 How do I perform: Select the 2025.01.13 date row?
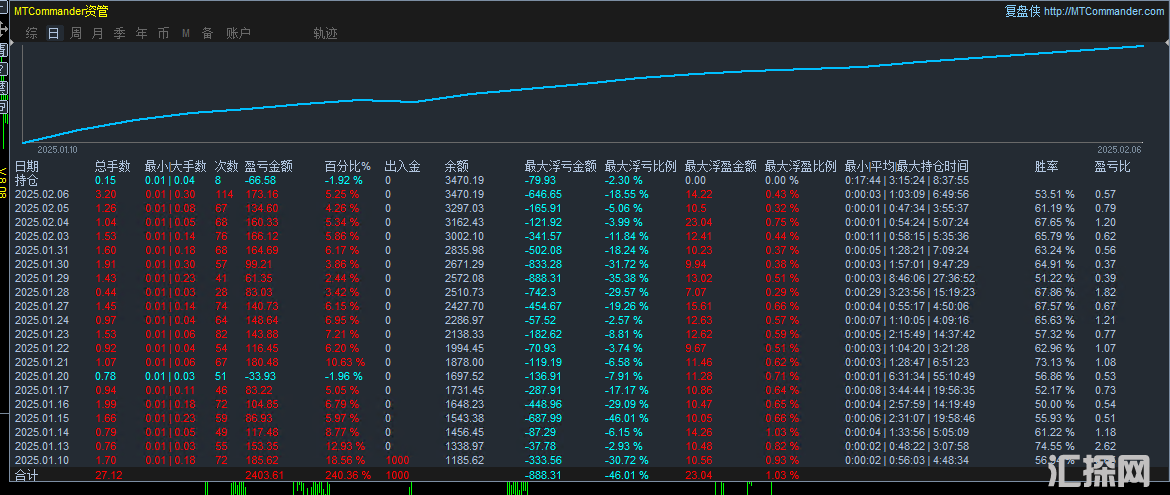tap(43, 446)
